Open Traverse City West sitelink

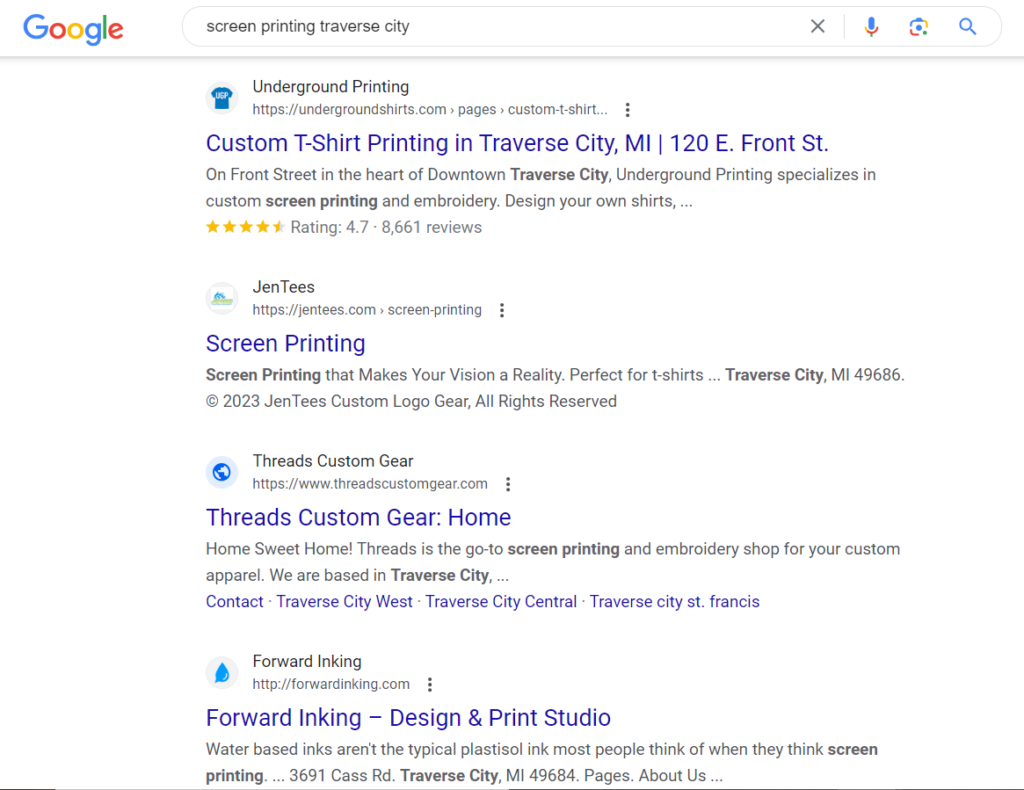coord(344,601)
